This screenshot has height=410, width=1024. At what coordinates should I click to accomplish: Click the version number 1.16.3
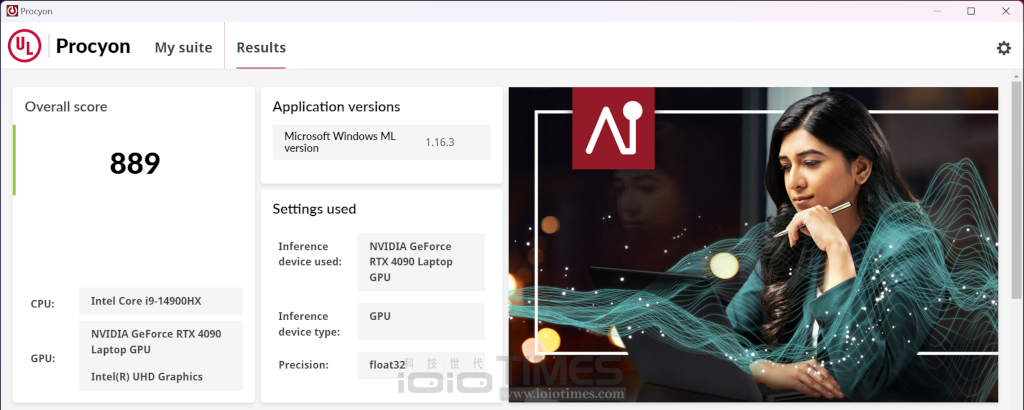440,142
